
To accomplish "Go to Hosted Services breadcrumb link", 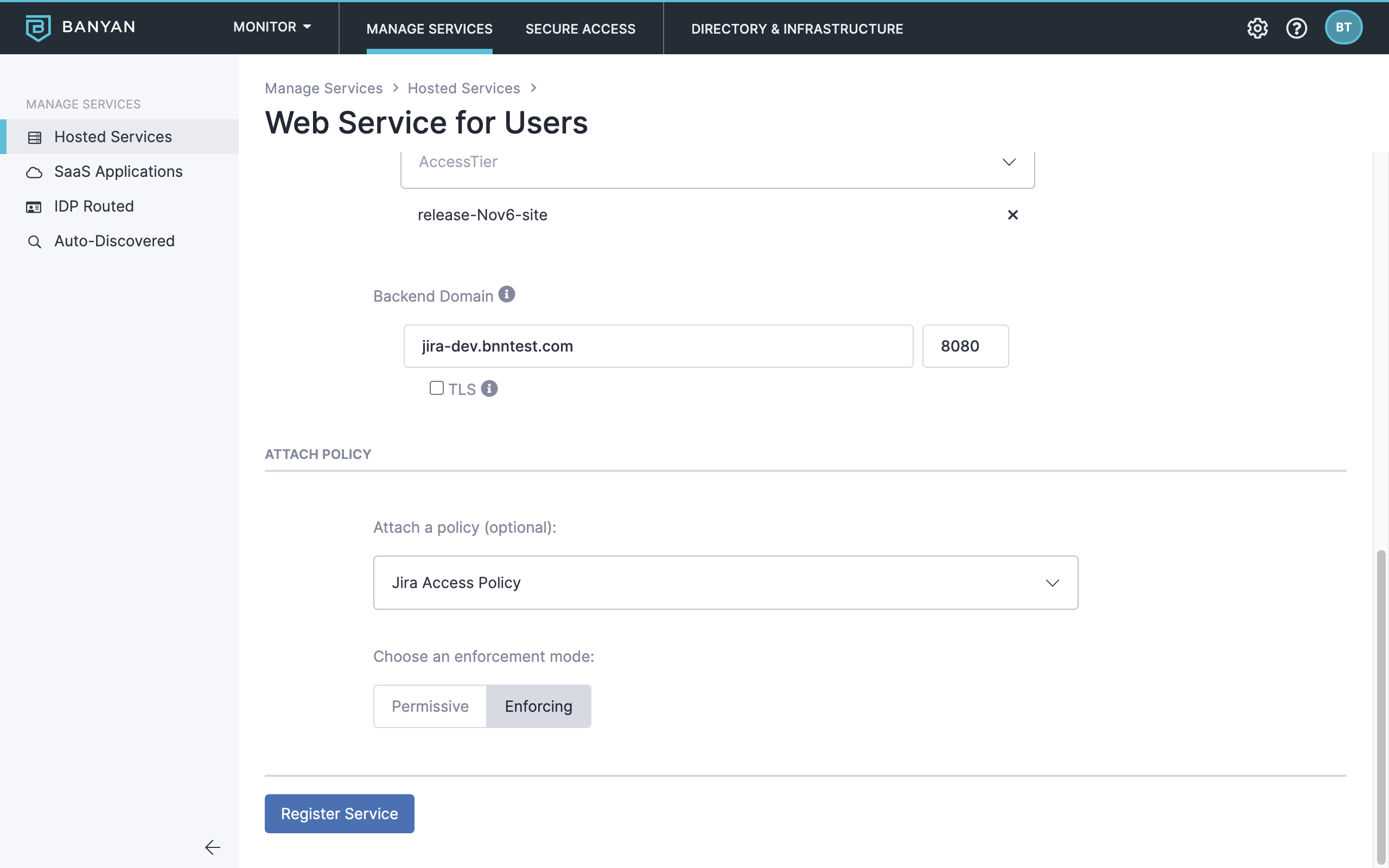I will [464, 88].
